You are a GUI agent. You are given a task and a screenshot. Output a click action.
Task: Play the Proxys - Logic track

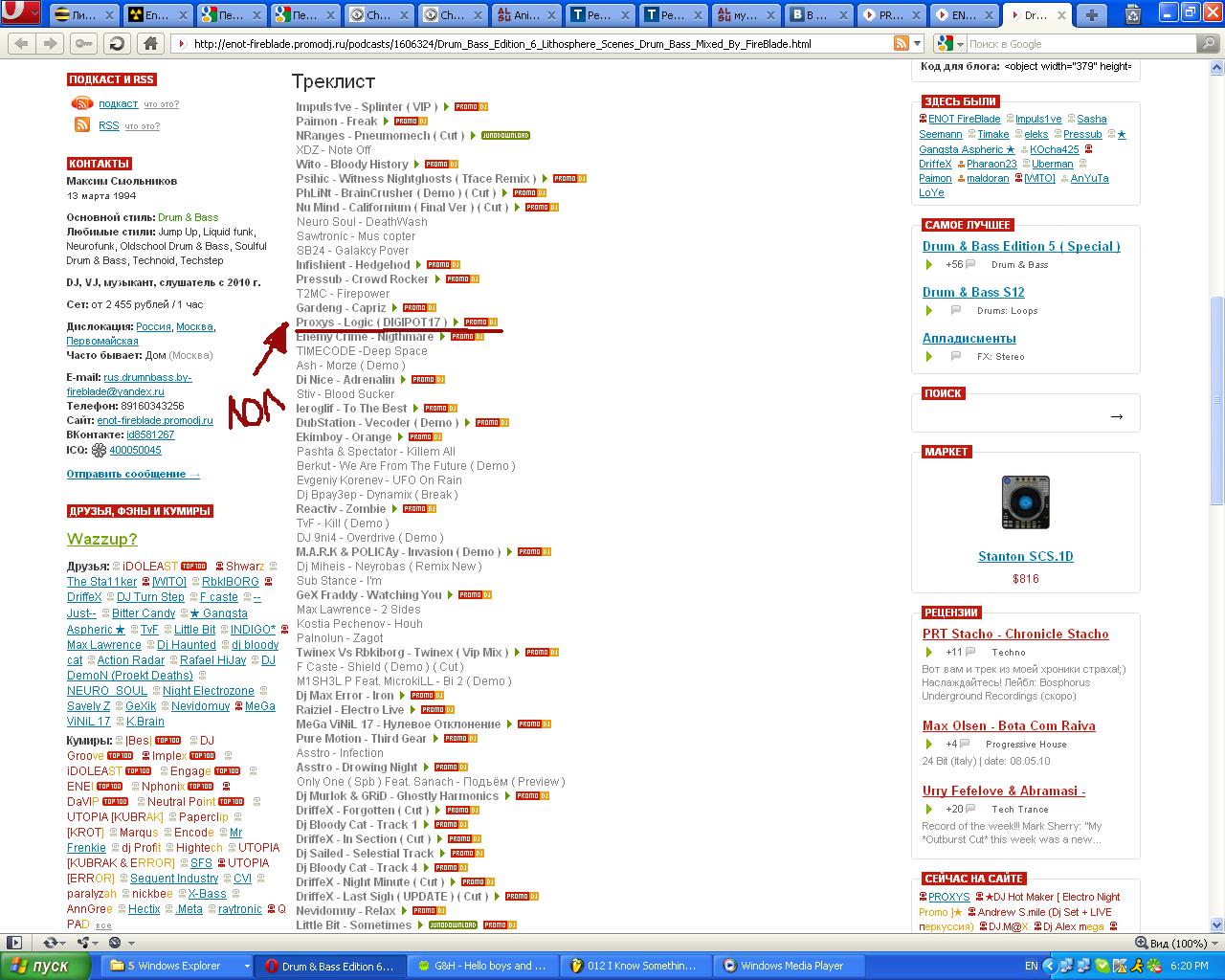[x=457, y=323]
